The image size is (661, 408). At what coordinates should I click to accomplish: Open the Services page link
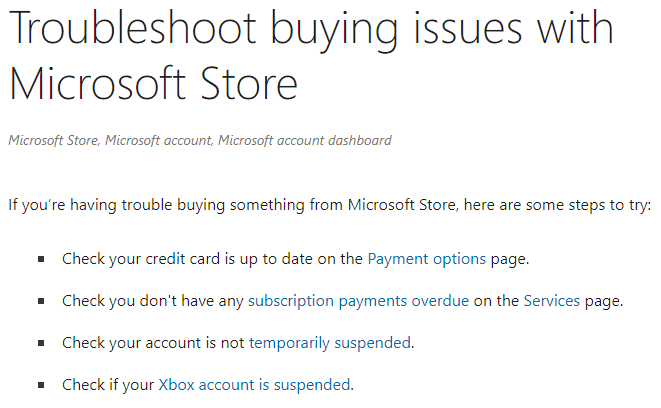click(552, 301)
